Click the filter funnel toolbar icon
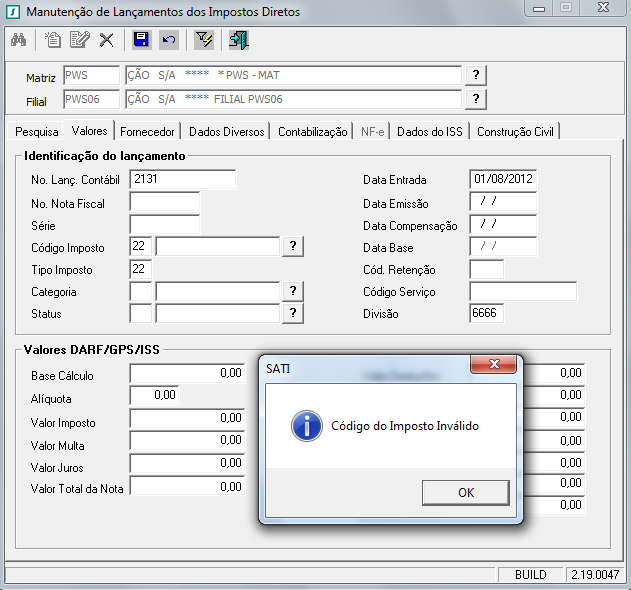The width and height of the screenshot is (631, 590). (204, 40)
